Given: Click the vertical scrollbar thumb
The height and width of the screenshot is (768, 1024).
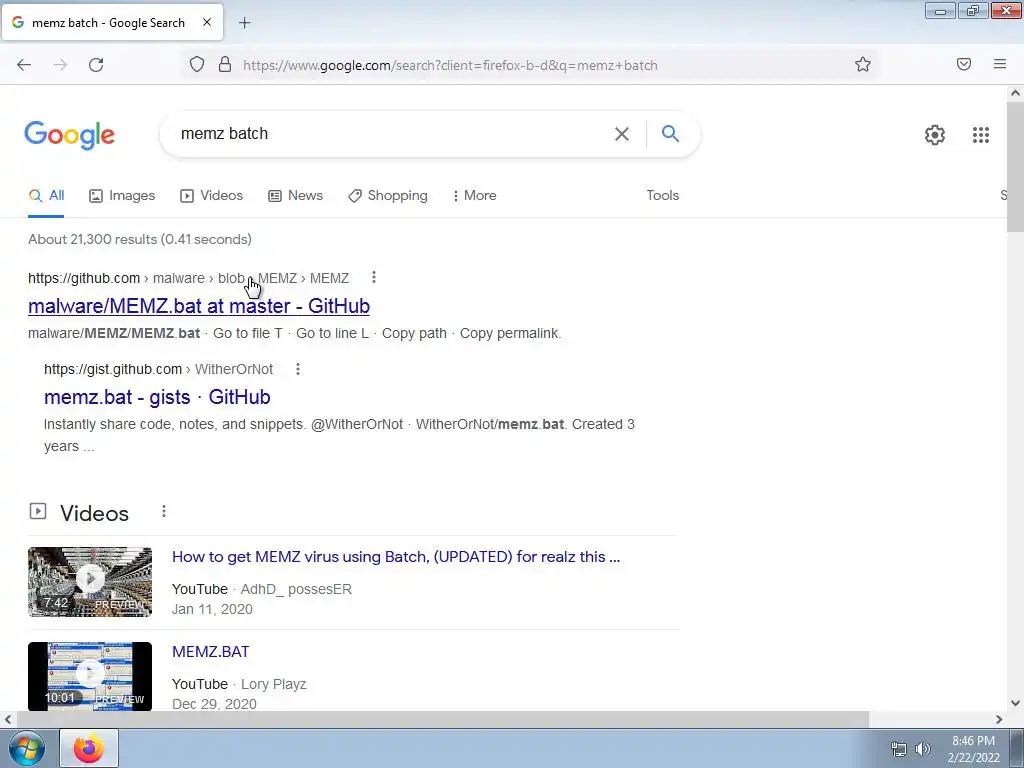Looking at the screenshot, I should [x=1015, y=167].
